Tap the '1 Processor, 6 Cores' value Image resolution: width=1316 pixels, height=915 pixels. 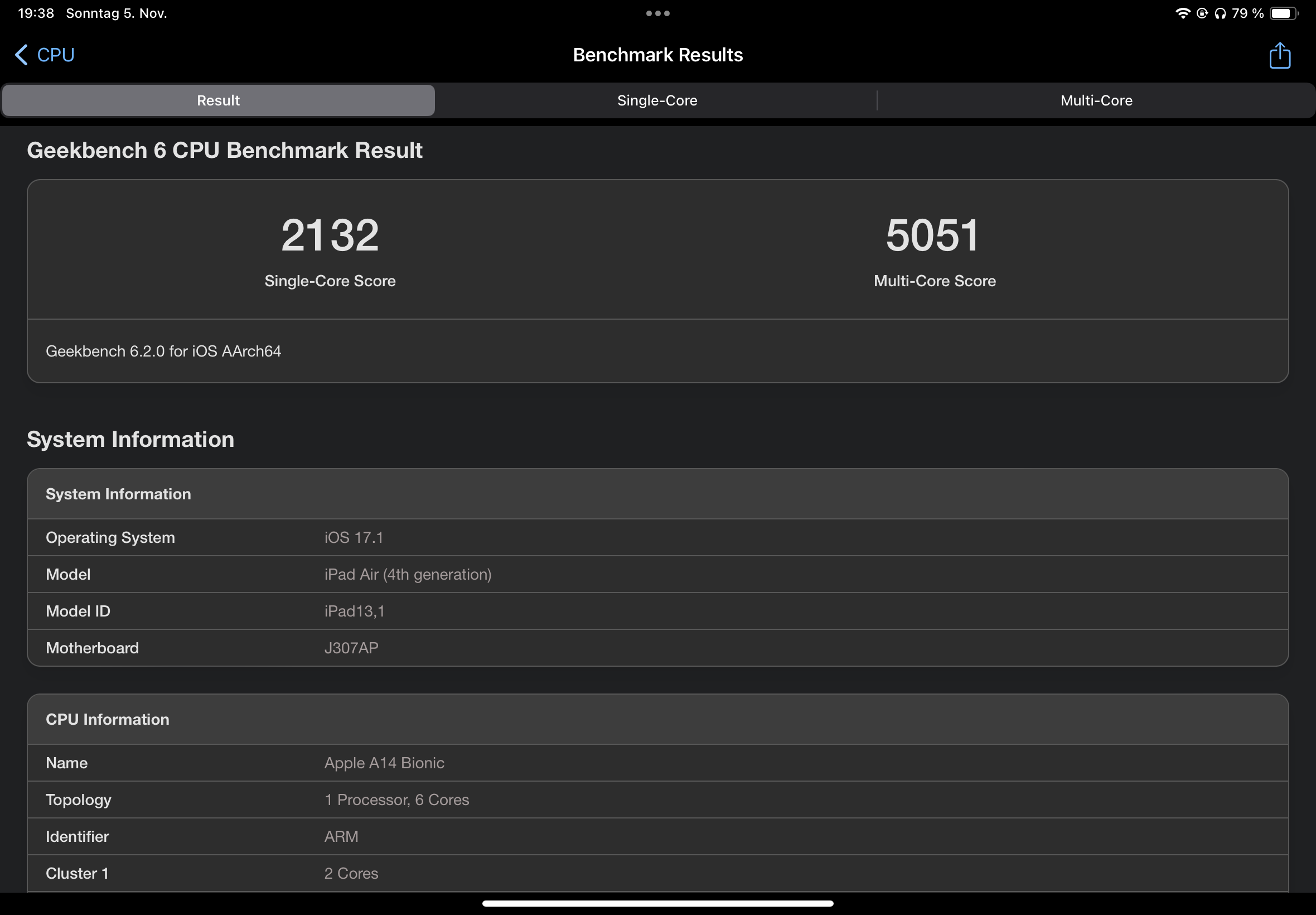point(396,800)
